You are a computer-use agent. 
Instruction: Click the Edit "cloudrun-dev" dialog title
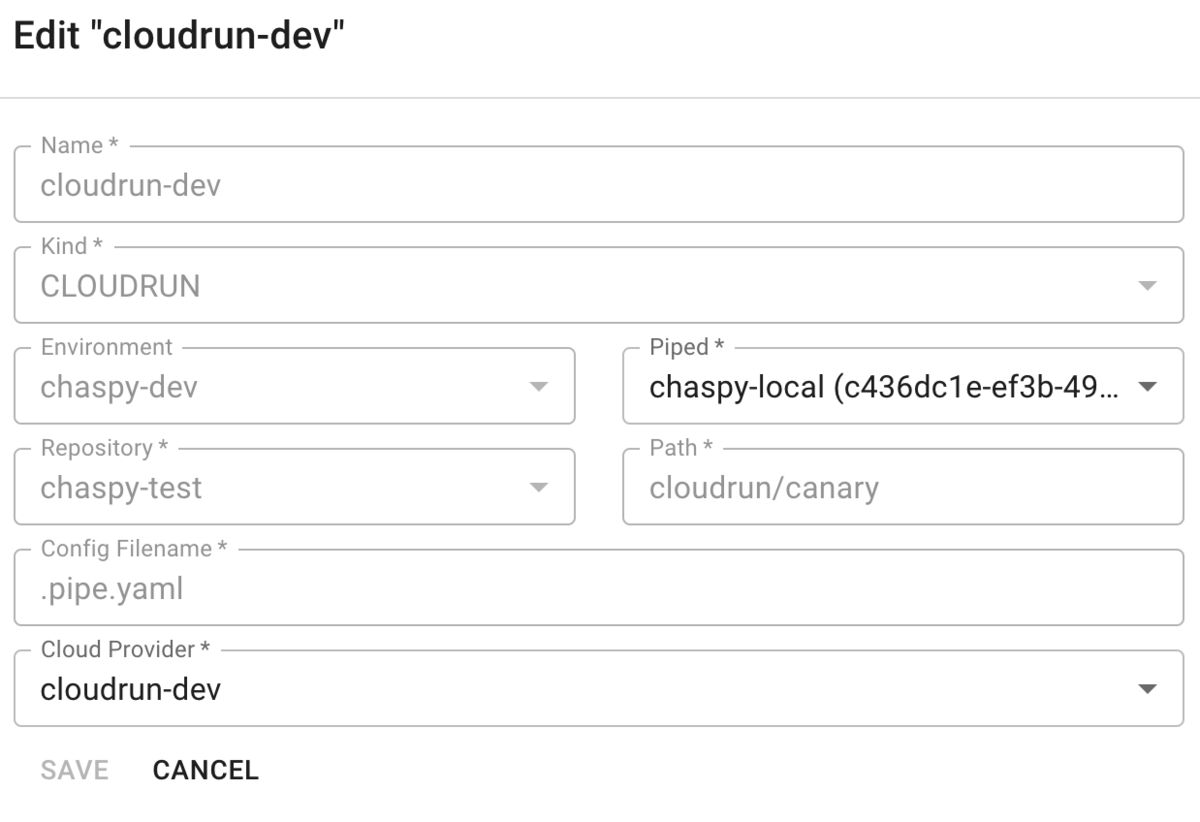tap(178, 37)
